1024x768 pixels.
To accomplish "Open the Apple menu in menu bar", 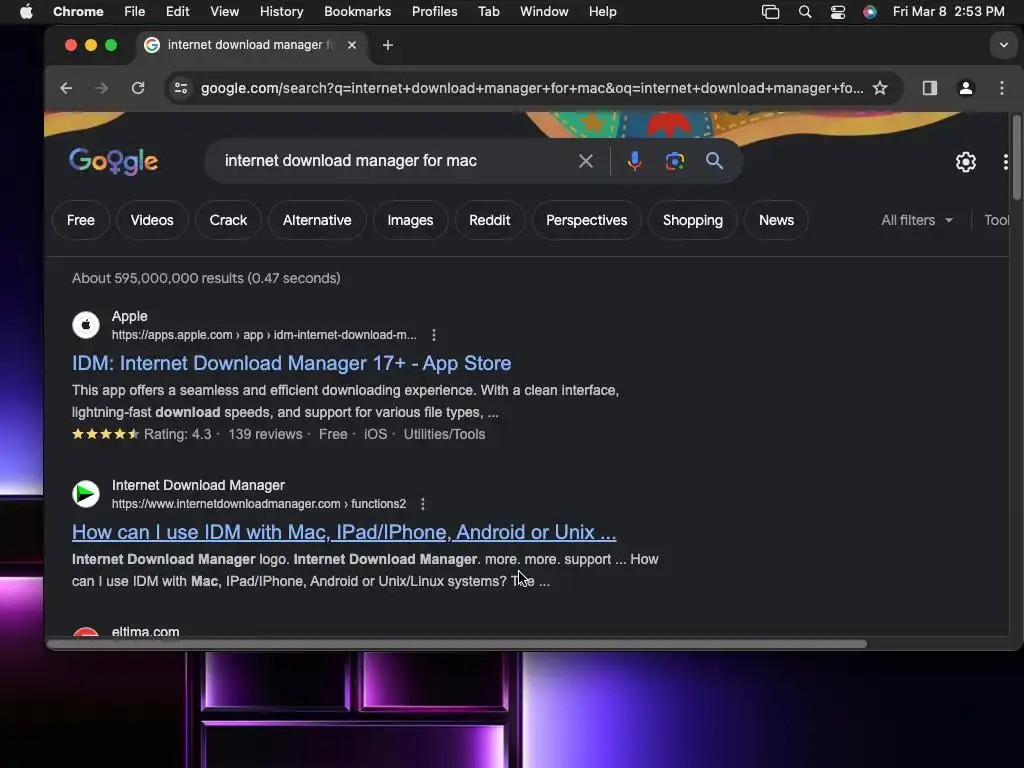I will [x=26, y=12].
